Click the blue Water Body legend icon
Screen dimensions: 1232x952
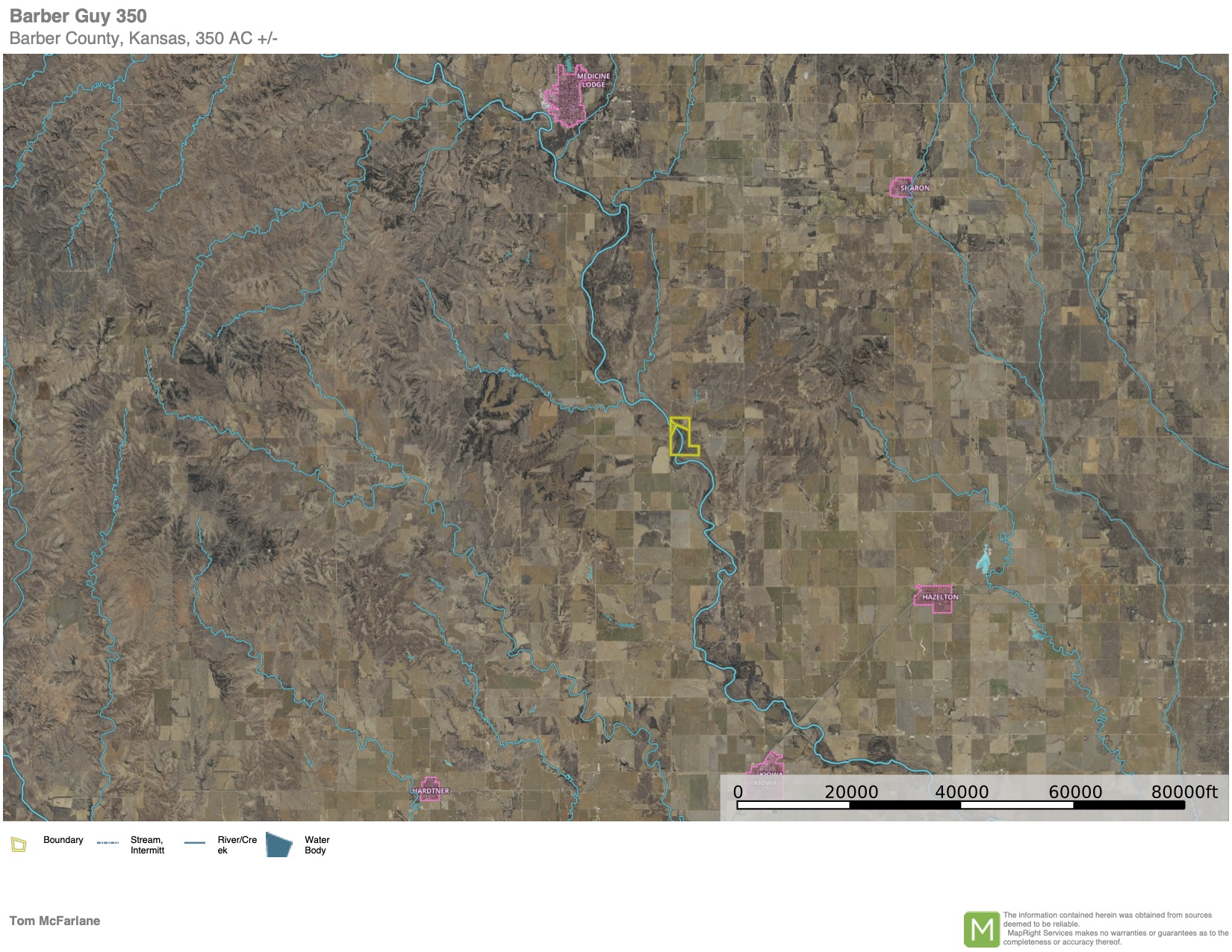(279, 844)
